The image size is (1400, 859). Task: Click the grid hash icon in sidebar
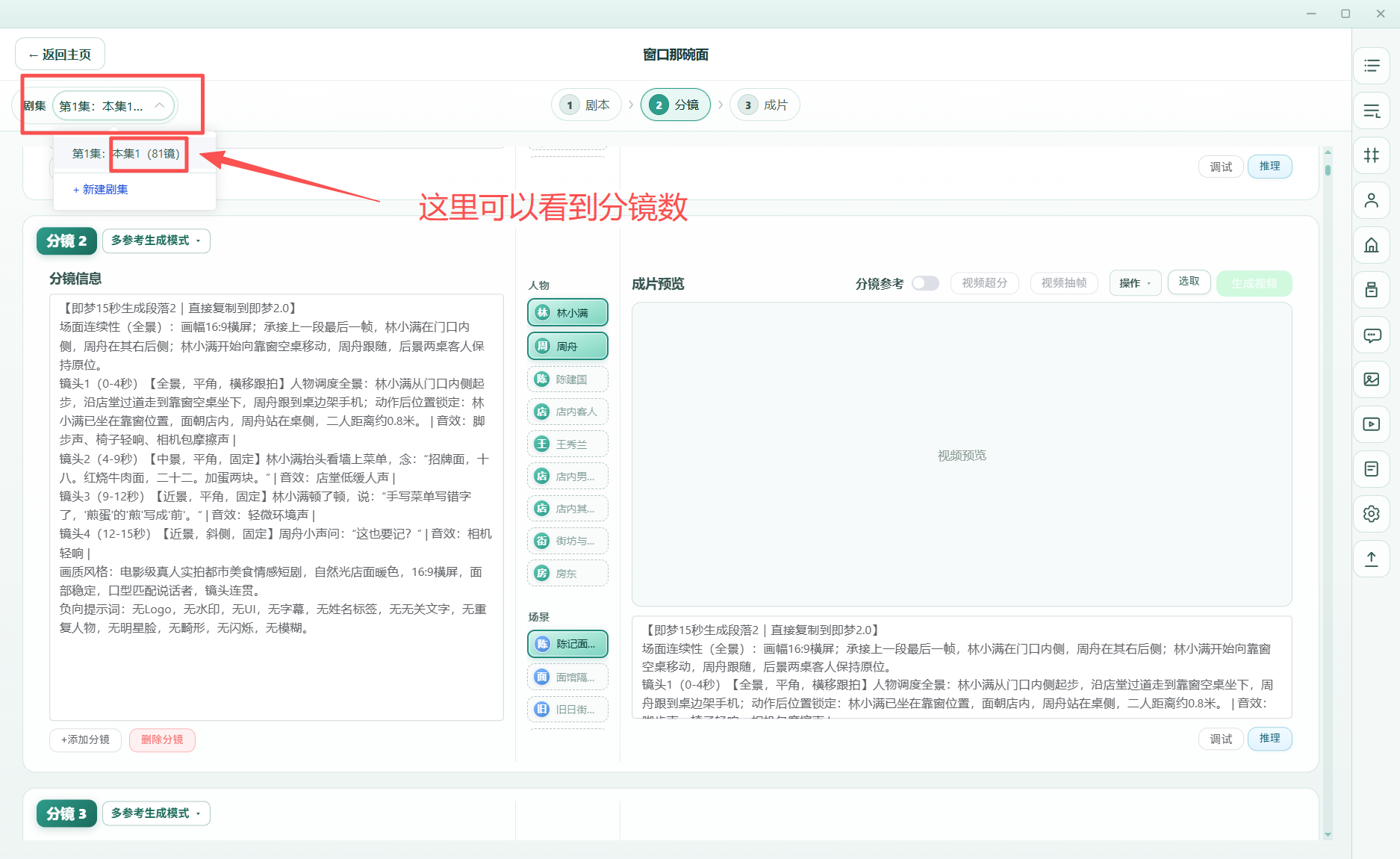tap(1372, 155)
